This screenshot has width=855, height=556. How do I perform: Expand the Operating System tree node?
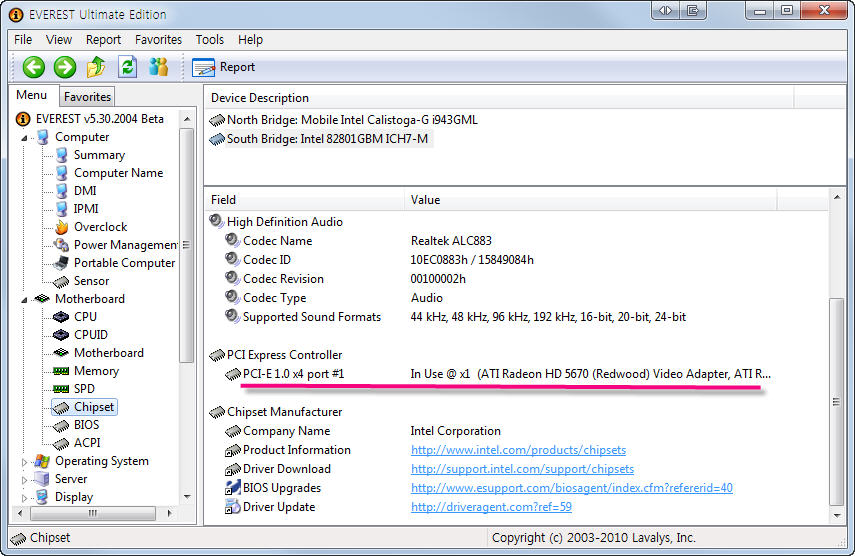click(24, 462)
